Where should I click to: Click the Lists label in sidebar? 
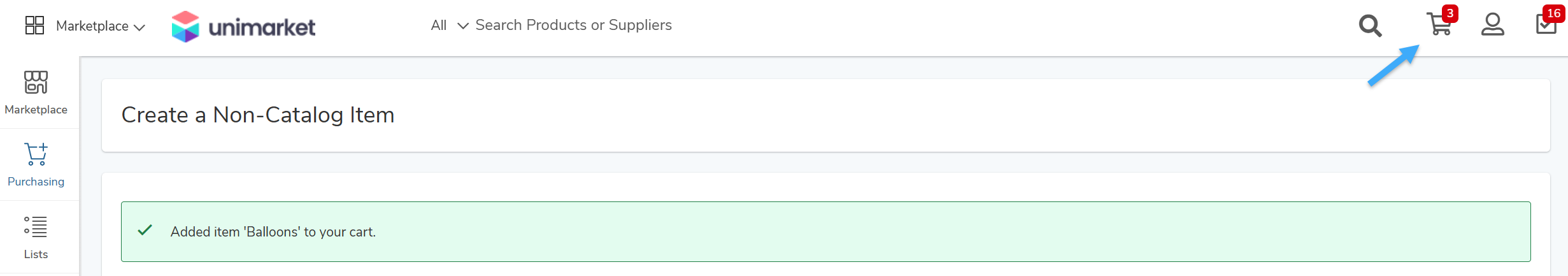pos(36,254)
